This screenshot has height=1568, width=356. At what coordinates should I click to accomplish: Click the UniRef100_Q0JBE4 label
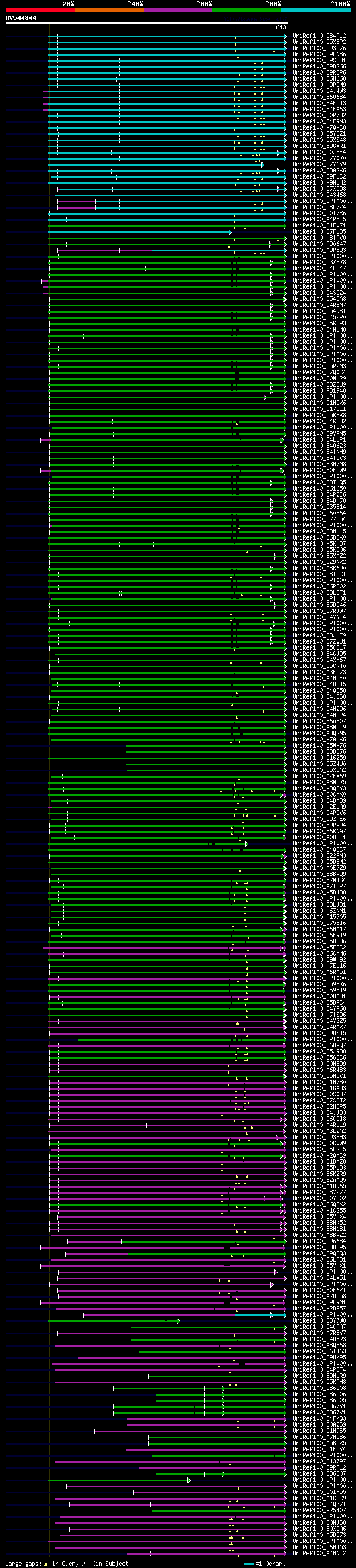[x=319, y=152]
